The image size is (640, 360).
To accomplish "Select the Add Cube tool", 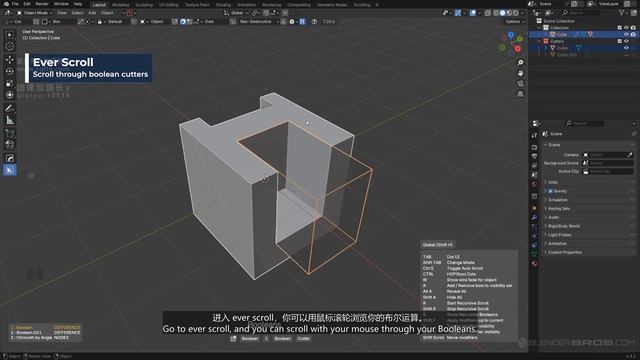I will 10,133.
